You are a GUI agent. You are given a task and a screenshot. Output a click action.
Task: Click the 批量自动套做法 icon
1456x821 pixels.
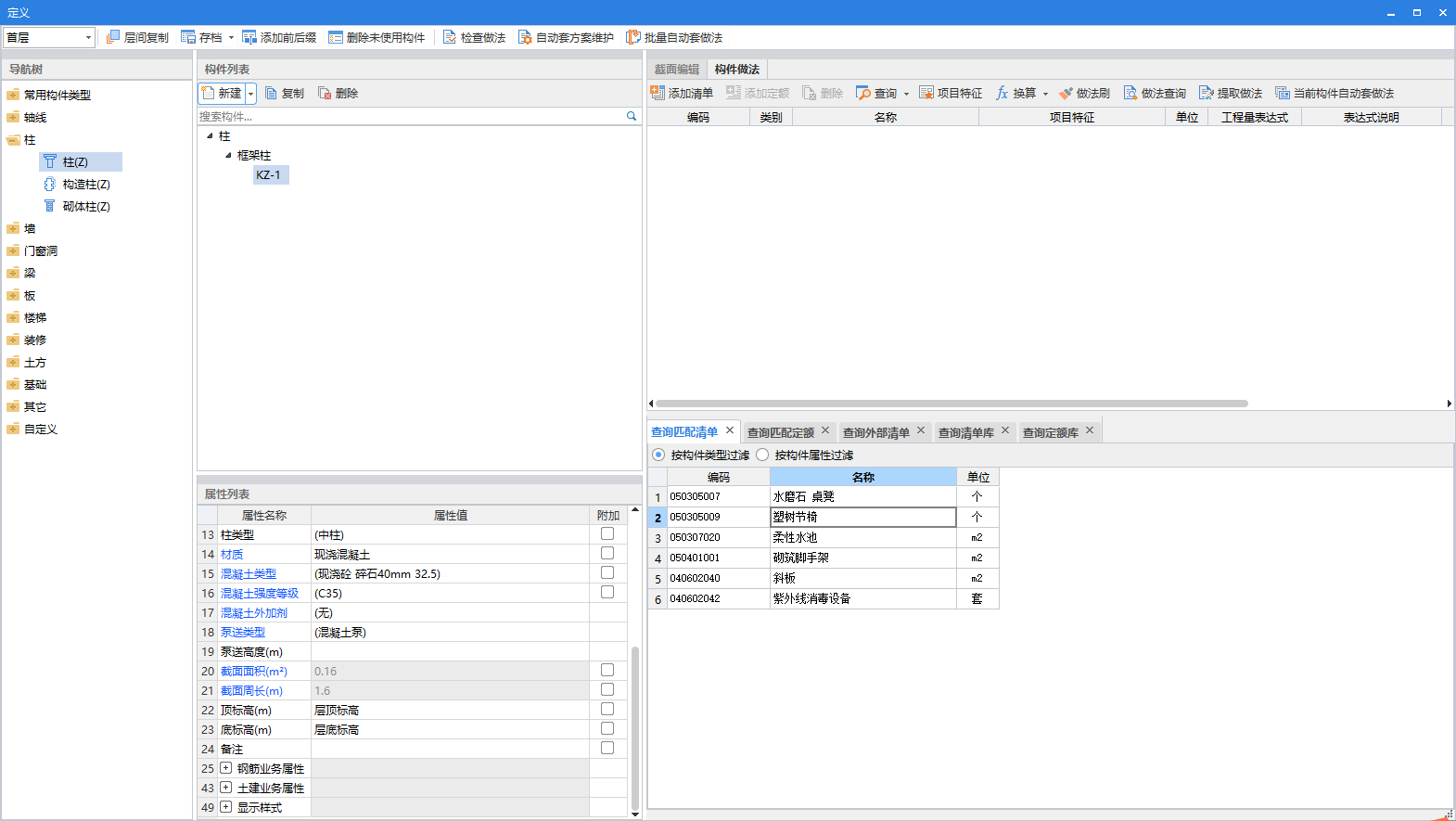(633, 37)
